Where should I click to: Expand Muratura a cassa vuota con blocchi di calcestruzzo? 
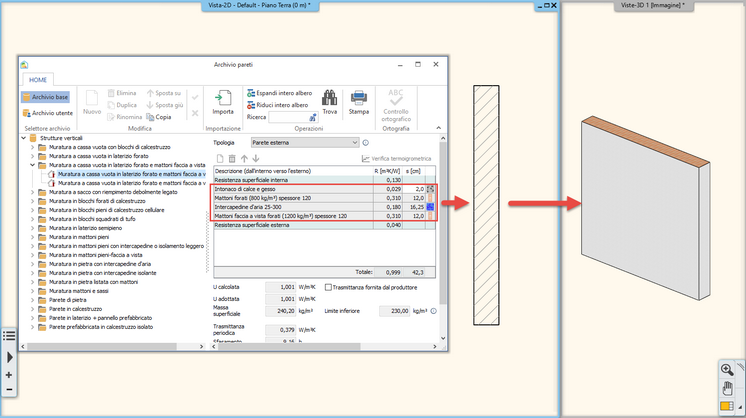(32, 147)
